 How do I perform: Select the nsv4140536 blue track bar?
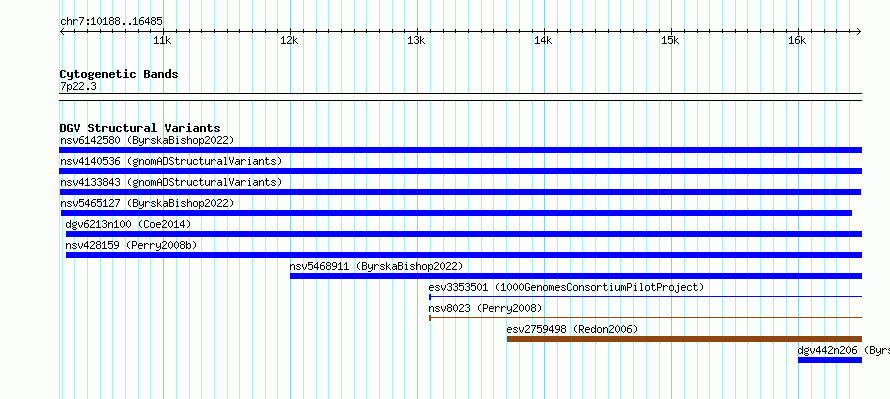(460, 171)
